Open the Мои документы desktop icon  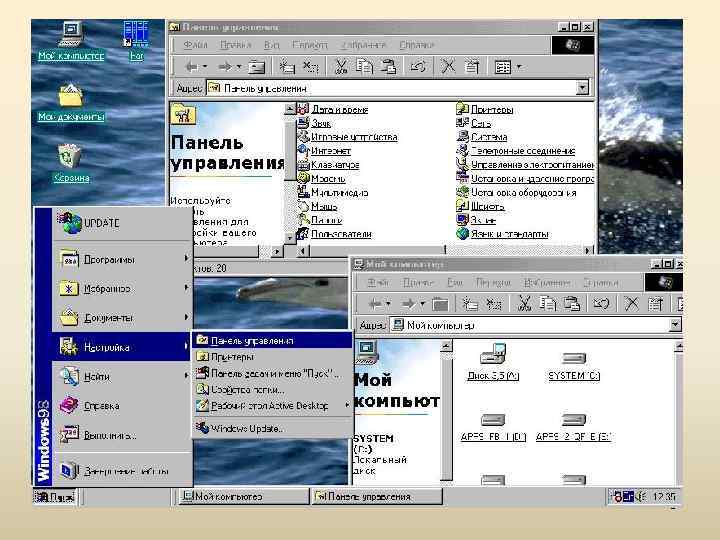click(71, 102)
